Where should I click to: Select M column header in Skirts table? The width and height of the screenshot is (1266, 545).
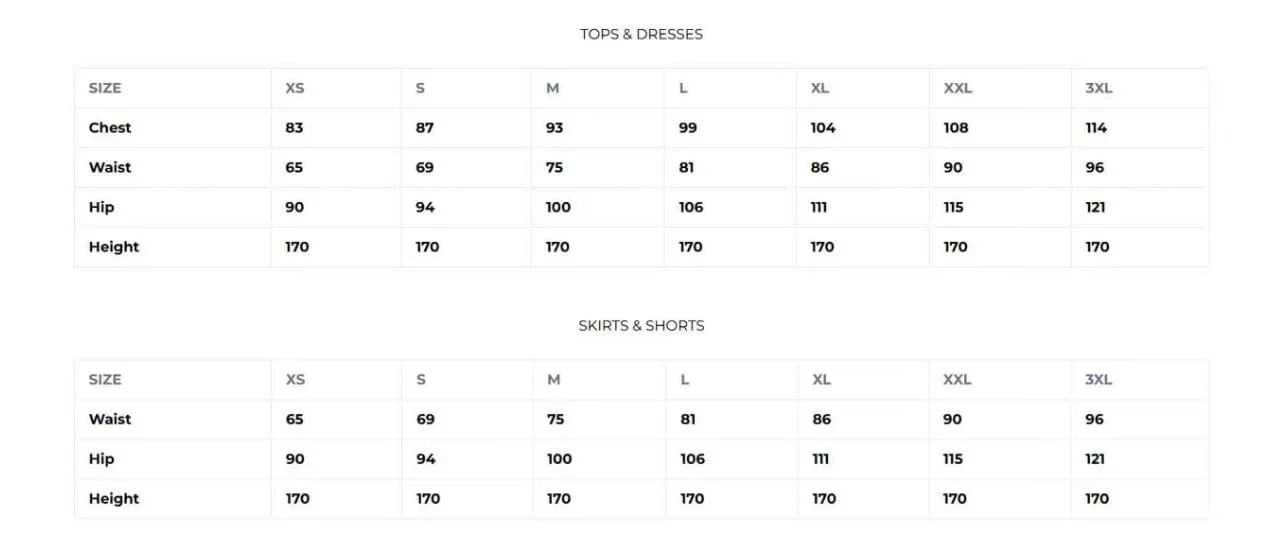coord(554,380)
